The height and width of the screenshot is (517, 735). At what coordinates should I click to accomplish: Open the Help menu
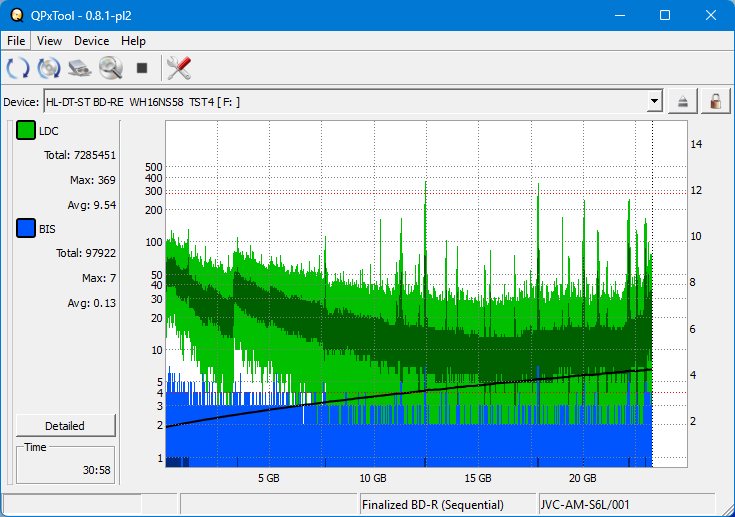tap(133, 41)
